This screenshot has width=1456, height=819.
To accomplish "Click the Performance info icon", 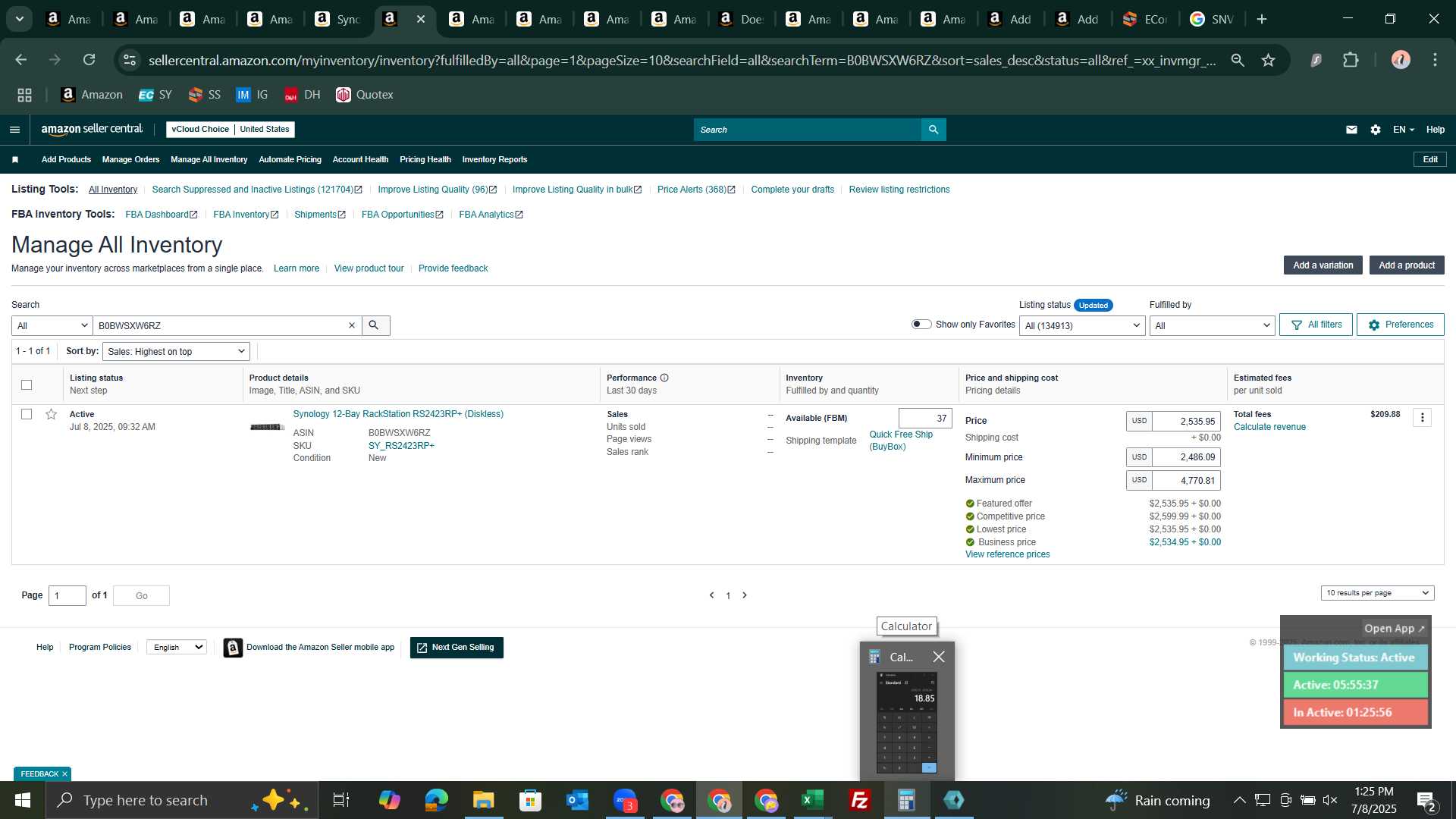I will pyautogui.click(x=664, y=378).
